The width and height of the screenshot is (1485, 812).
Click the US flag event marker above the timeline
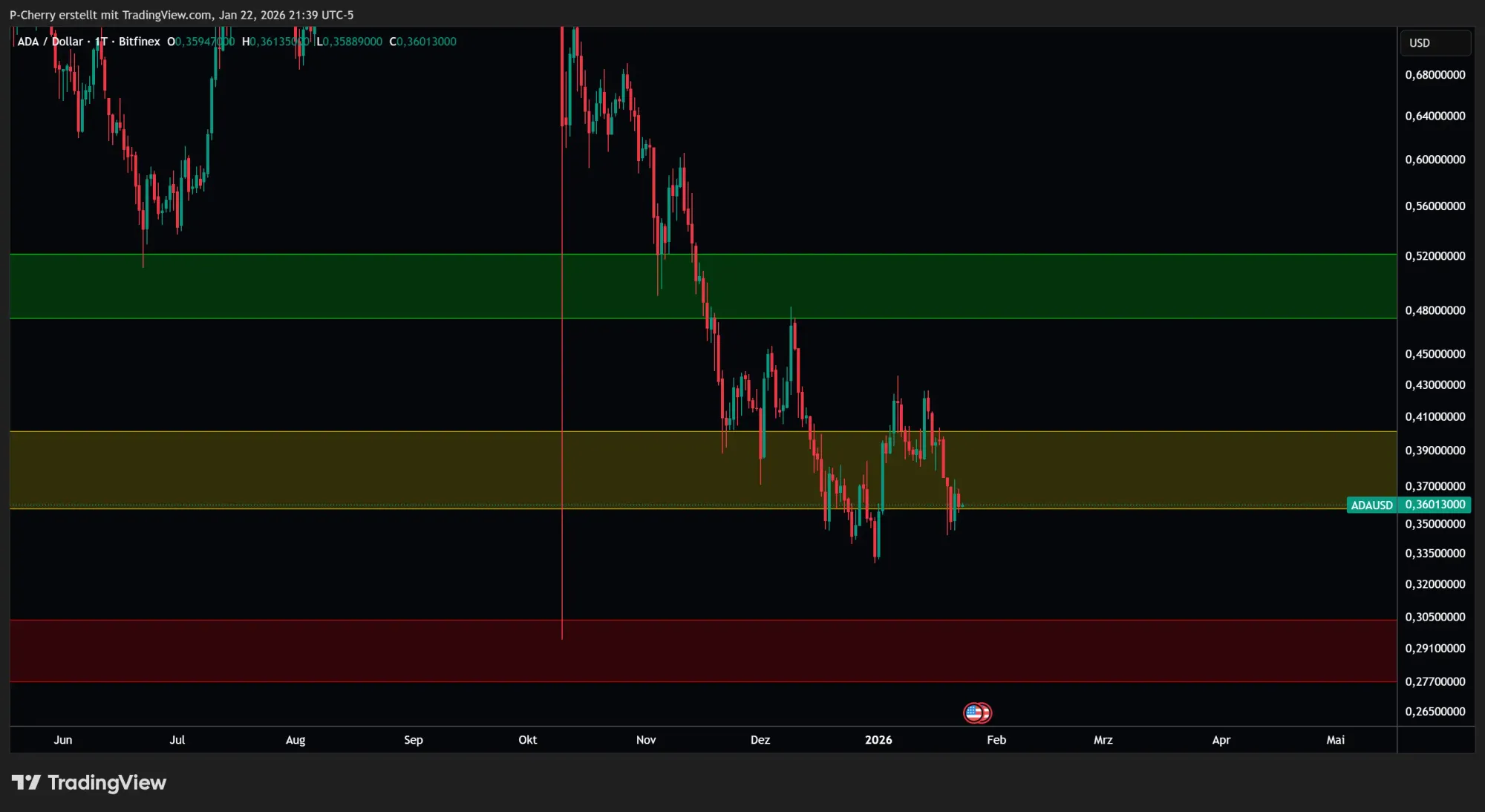tap(978, 713)
